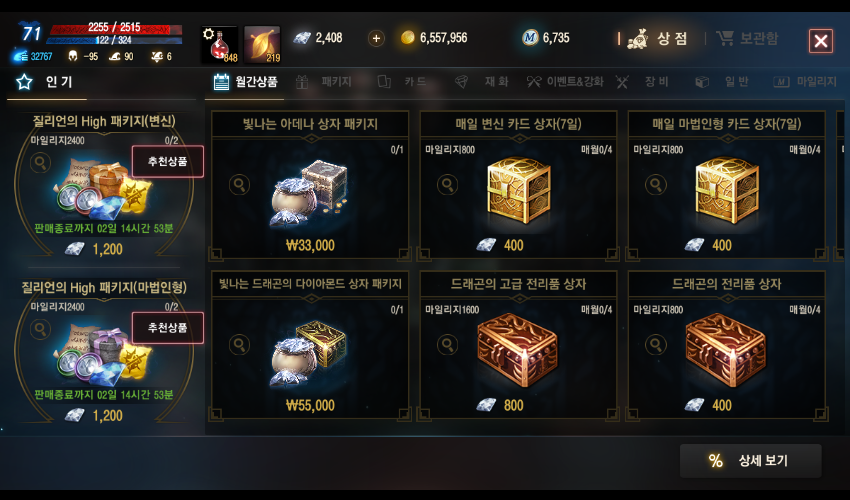Select the 인기 popular category

coord(47,82)
